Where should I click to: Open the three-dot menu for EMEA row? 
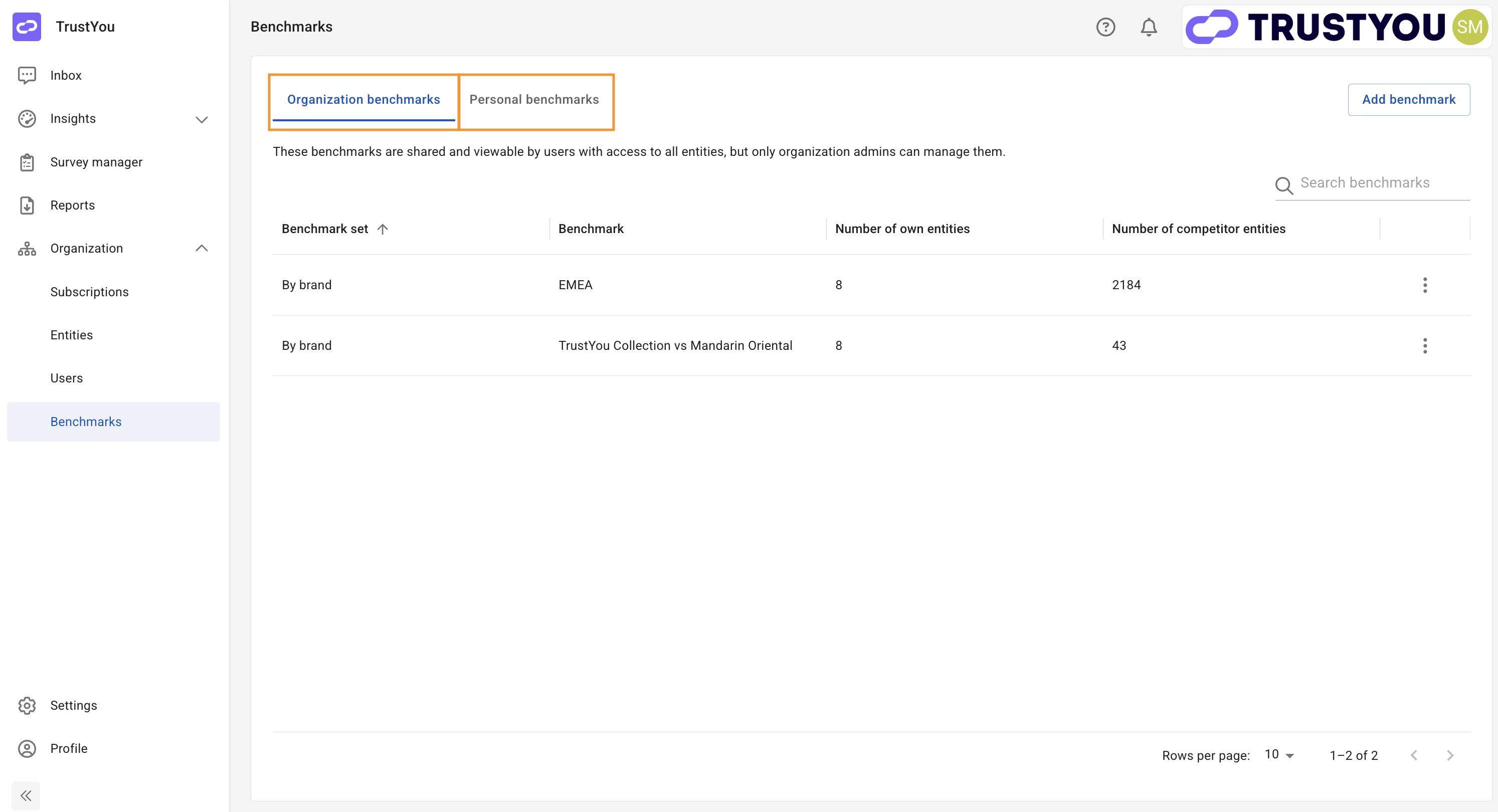(x=1425, y=285)
